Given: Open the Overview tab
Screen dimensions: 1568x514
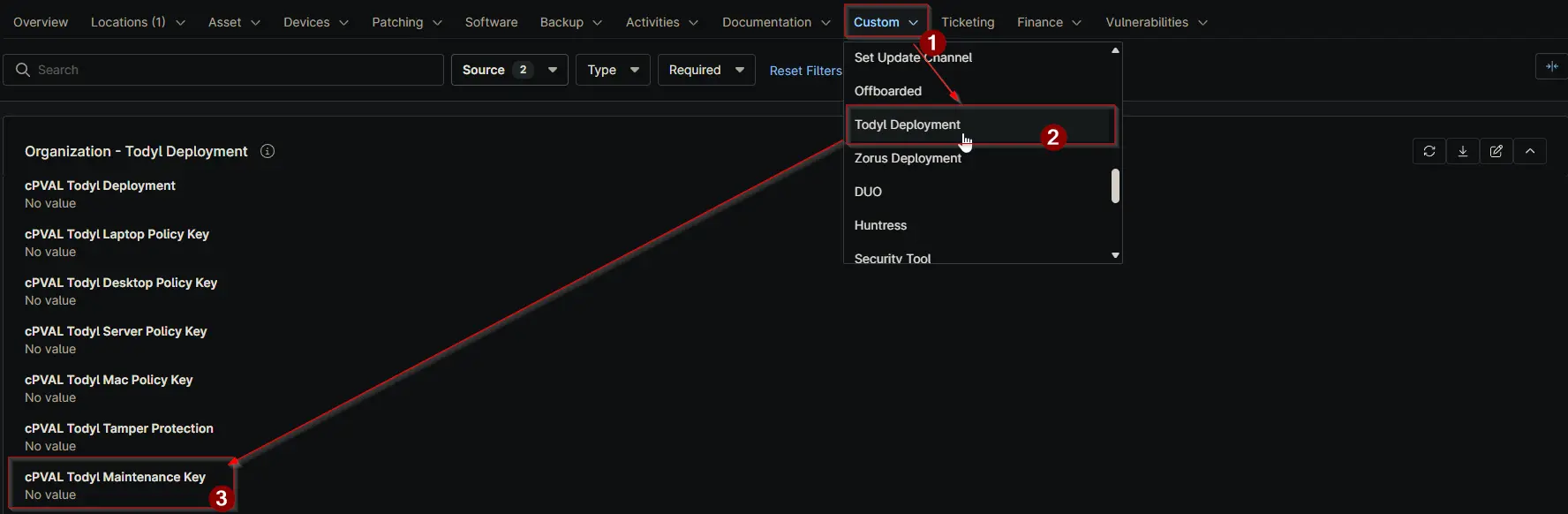Looking at the screenshot, I should (41, 22).
